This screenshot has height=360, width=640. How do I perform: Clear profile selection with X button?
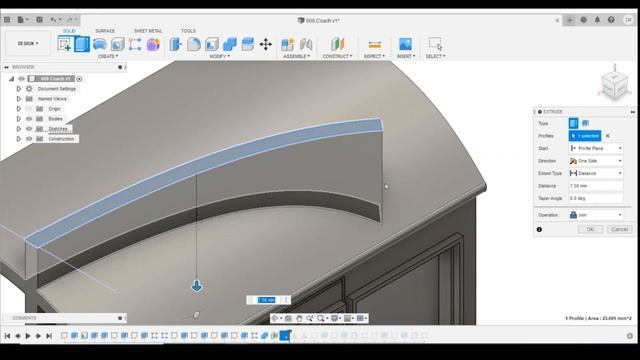pyautogui.click(x=607, y=136)
